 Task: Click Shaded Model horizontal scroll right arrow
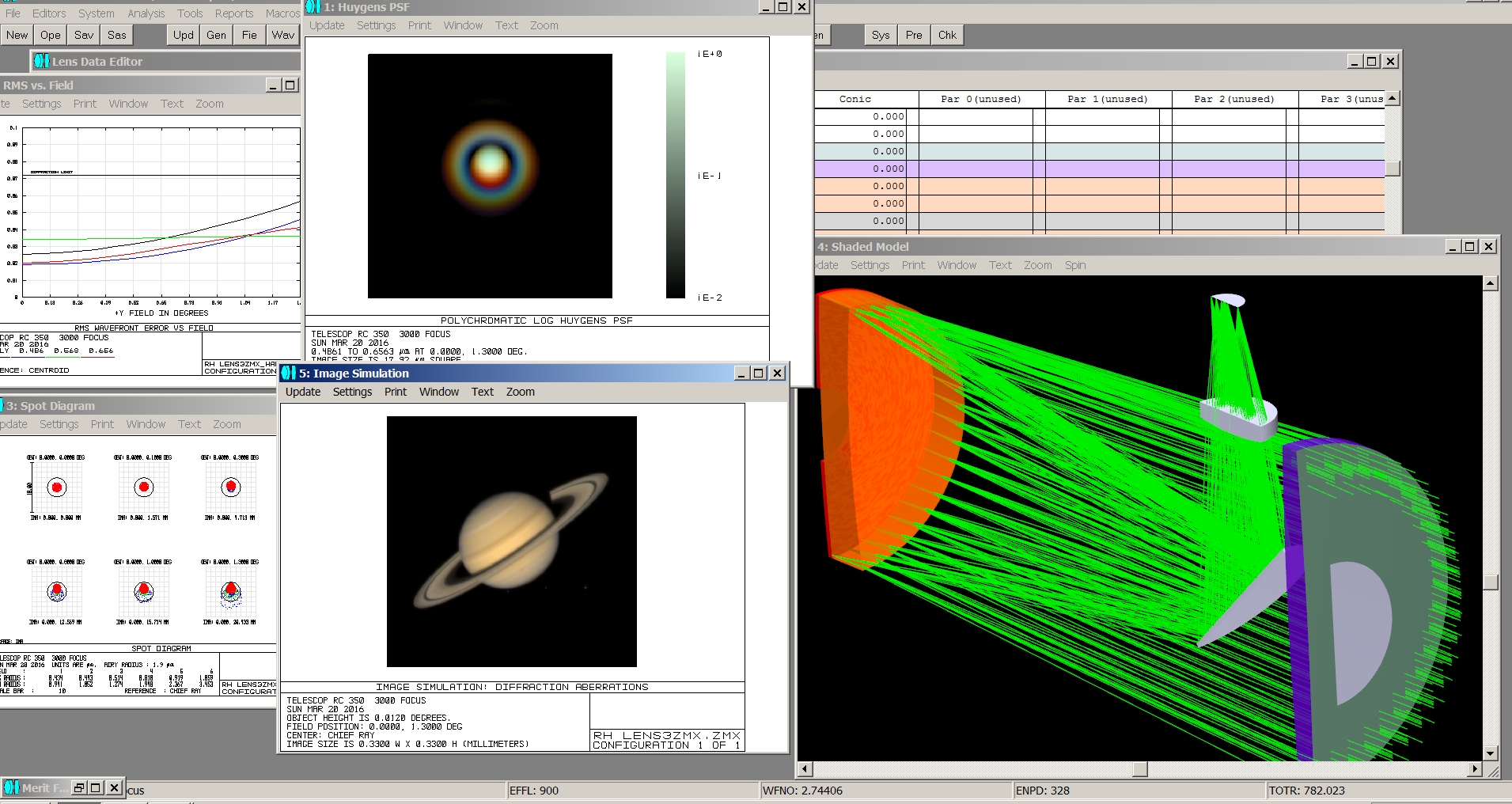1475,768
